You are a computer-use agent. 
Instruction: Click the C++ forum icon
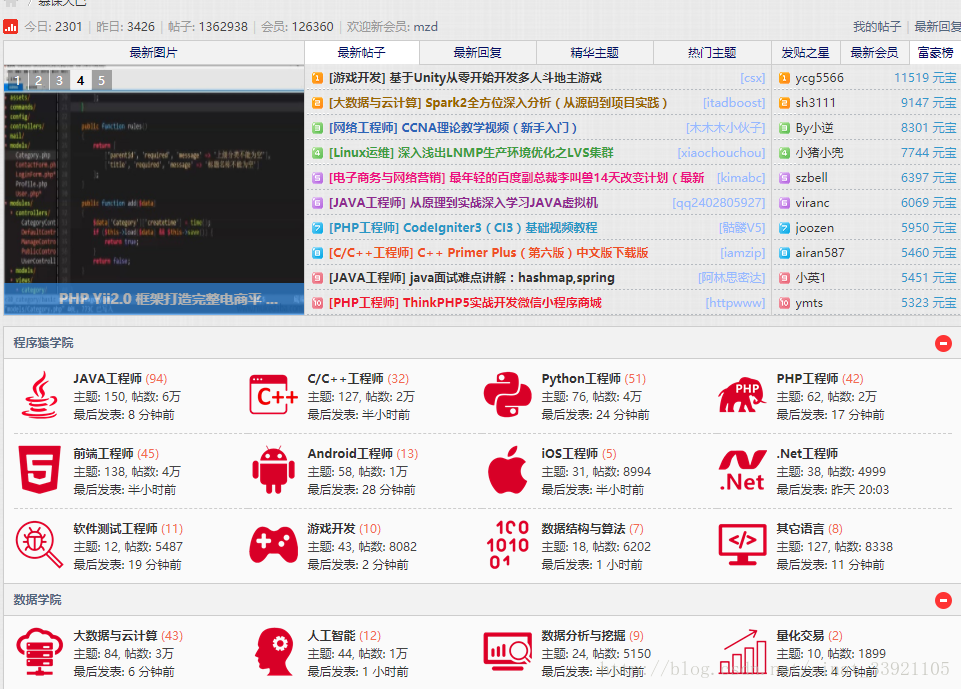pos(273,395)
